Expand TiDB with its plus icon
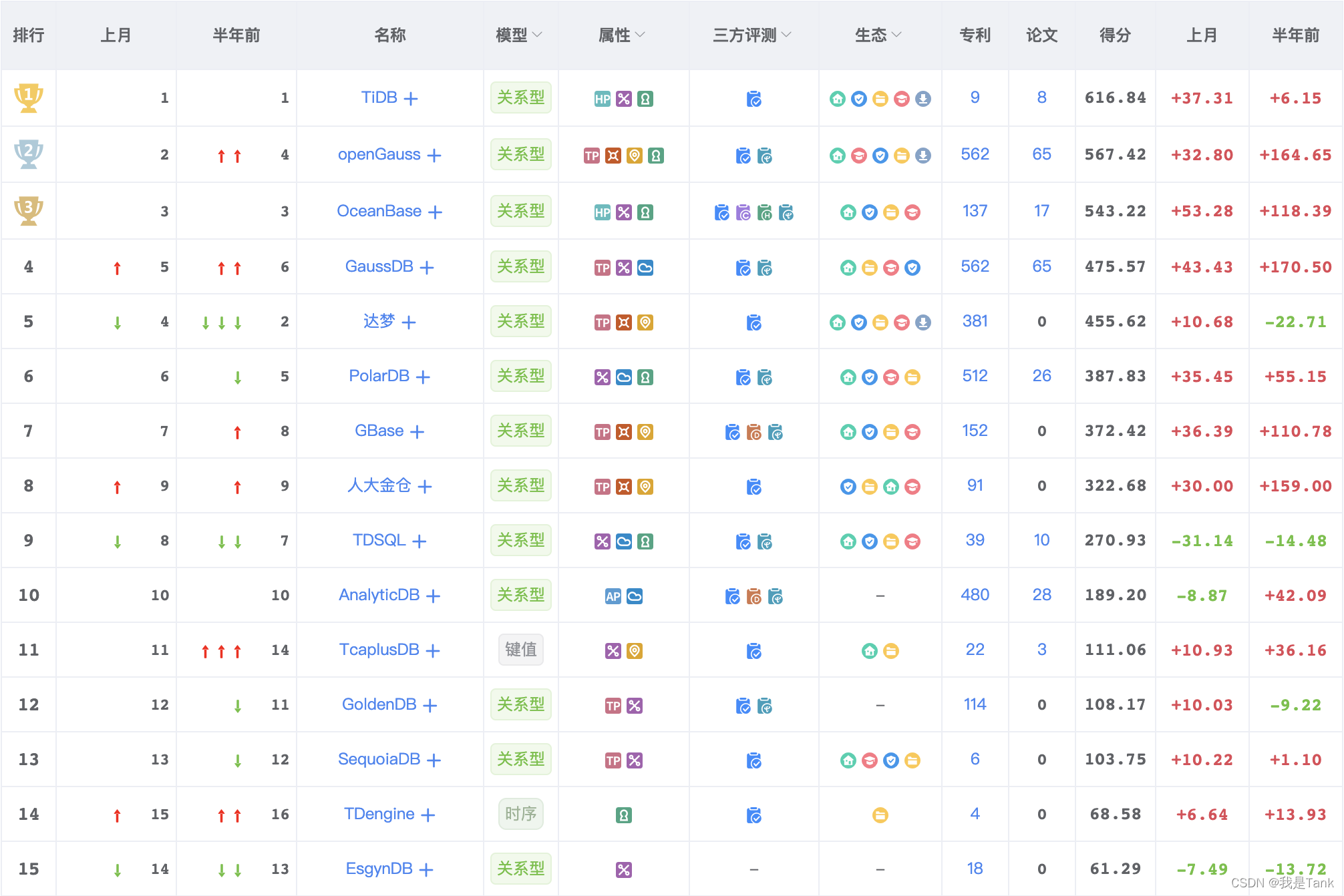This screenshot has height=896, width=1344. coord(411,99)
